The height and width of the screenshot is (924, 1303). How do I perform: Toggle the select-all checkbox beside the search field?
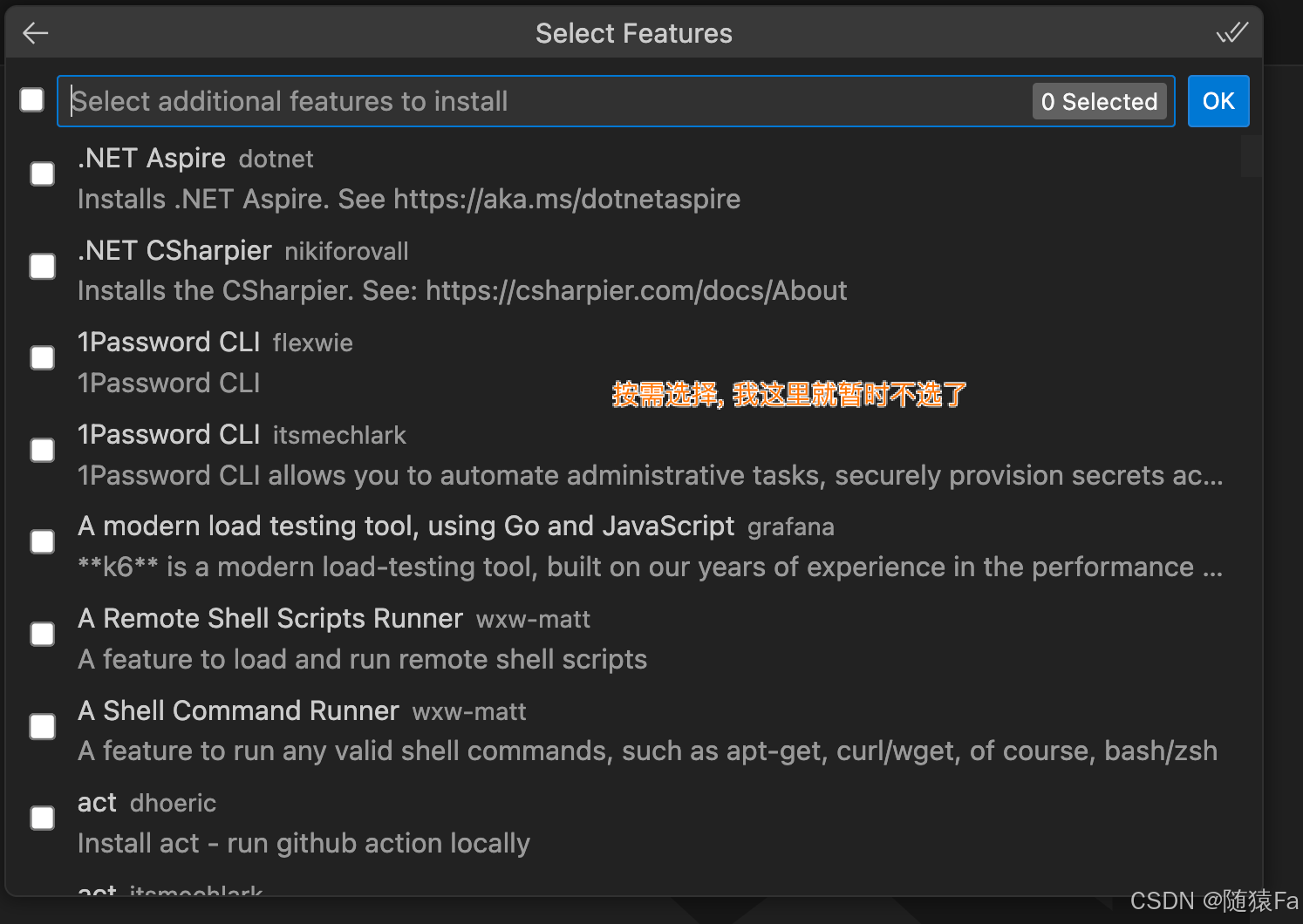(x=32, y=100)
